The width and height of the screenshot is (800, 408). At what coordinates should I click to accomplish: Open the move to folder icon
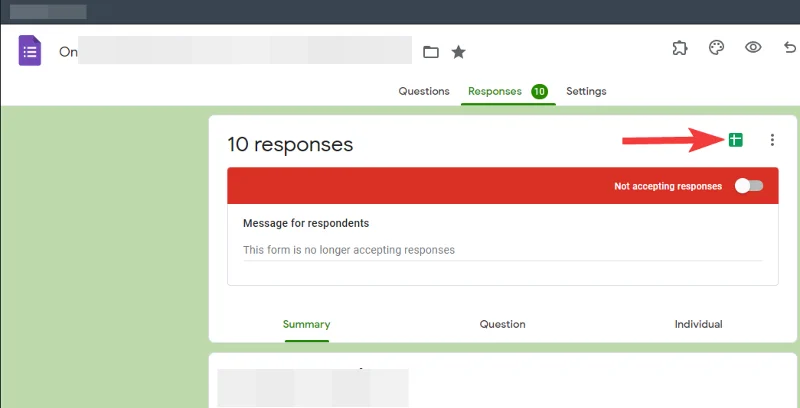(431, 51)
